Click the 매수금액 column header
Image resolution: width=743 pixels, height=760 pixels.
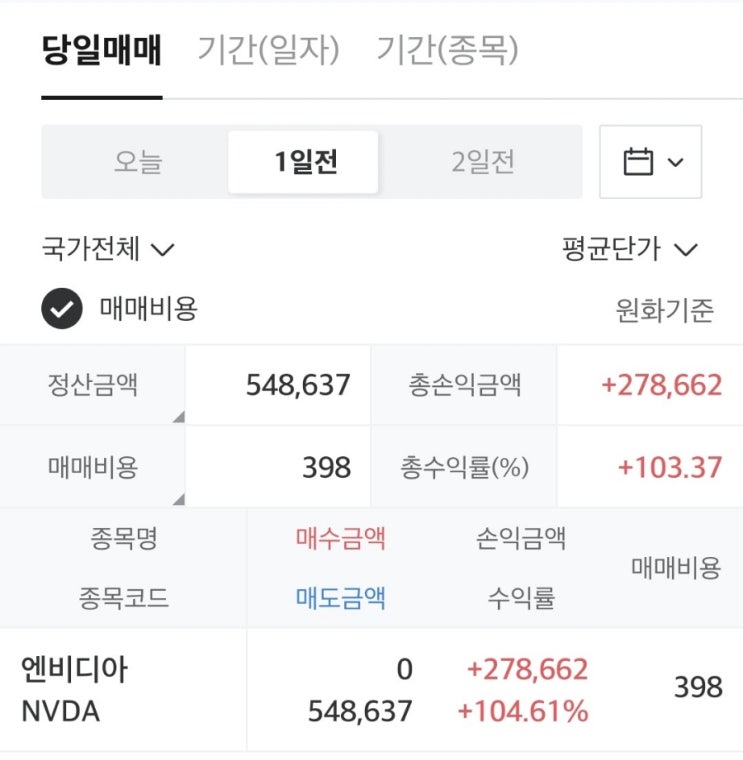pyautogui.click(x=341, y=540)
